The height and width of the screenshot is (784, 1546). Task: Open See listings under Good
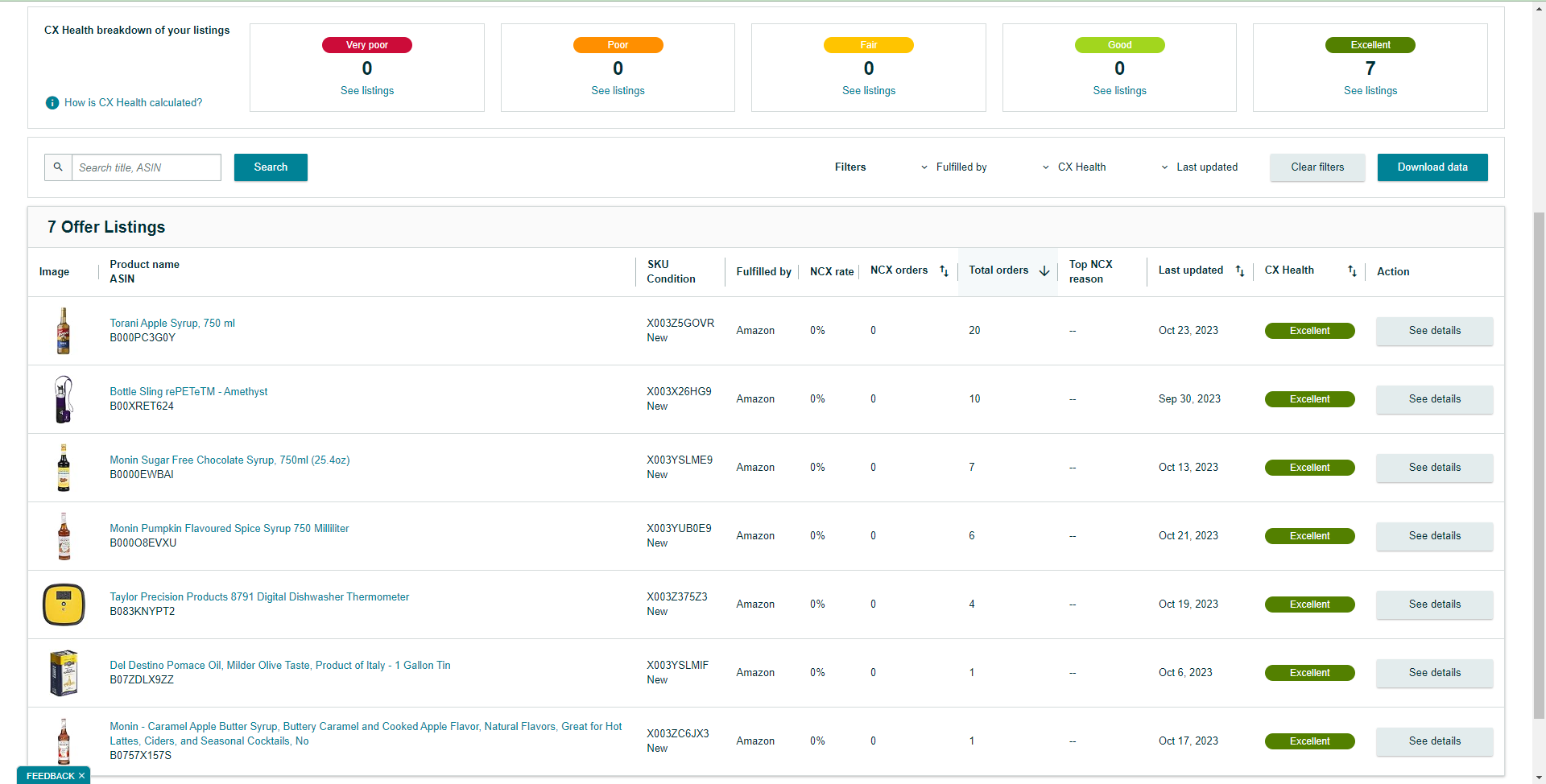[1119, 91]
